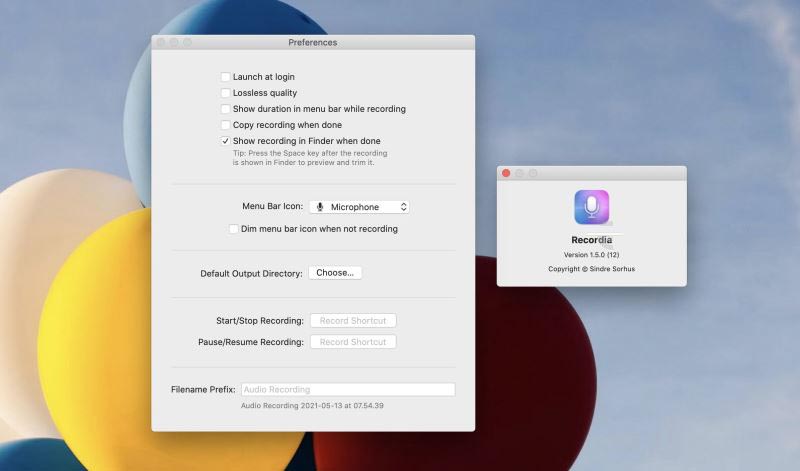Close the Recordia About window
Image resolution: width=800 pixels, height=471 pixels.
click(506, 173)
